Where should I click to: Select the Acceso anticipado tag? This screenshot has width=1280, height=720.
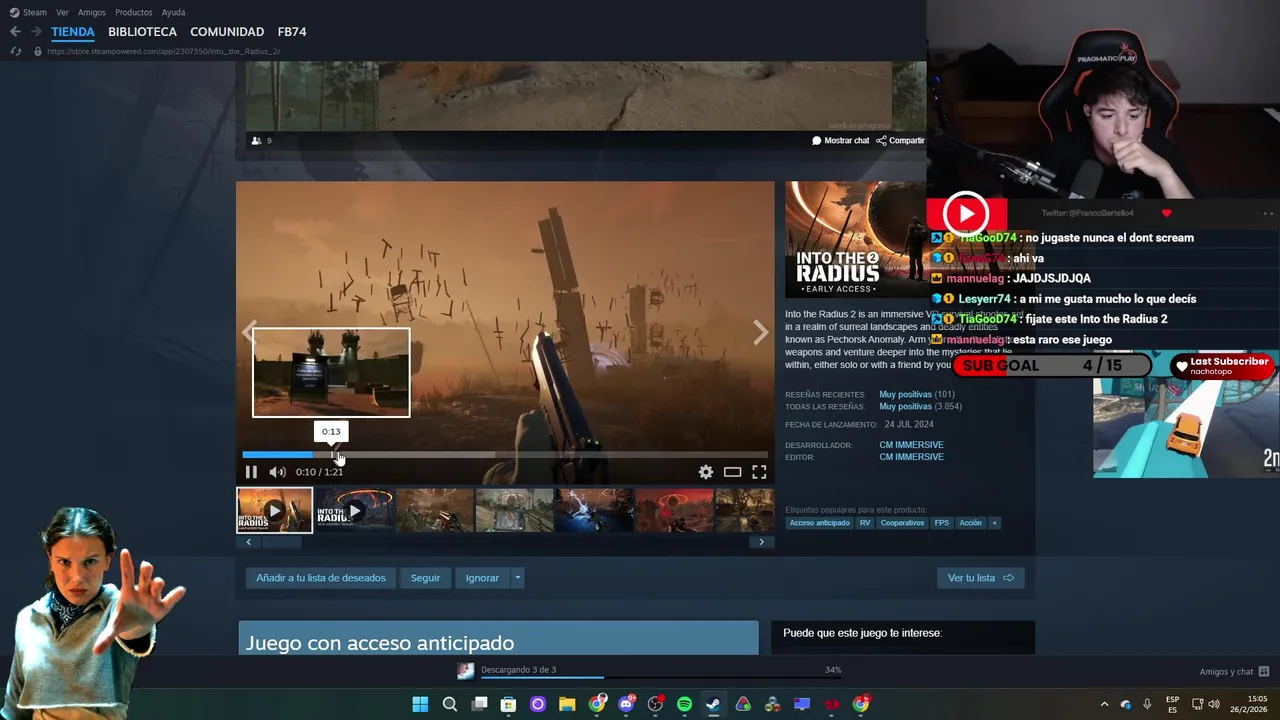point(819,523)
